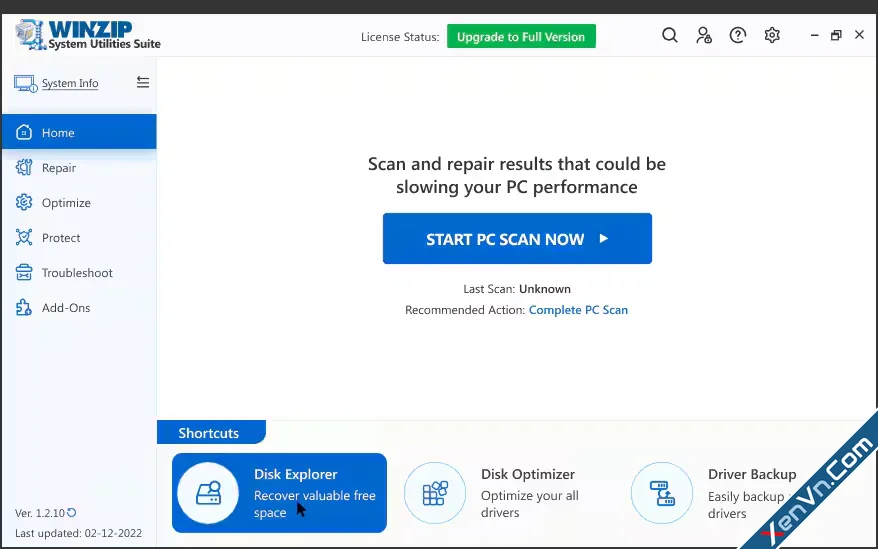Click the Disk Optimizer blocks icon
This screenshot has width=878, height=549.
435,493
